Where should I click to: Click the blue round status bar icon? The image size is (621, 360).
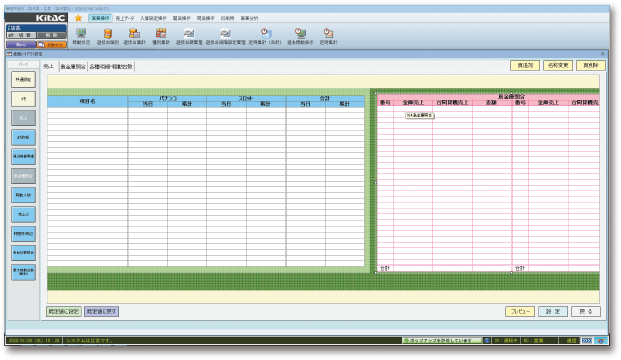487,340
